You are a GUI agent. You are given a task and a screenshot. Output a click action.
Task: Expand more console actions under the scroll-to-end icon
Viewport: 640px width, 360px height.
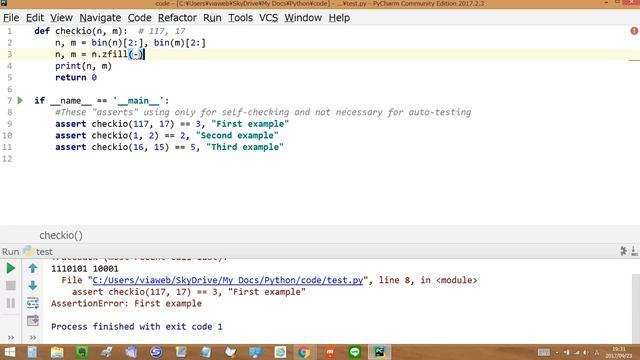click(33, 338)
